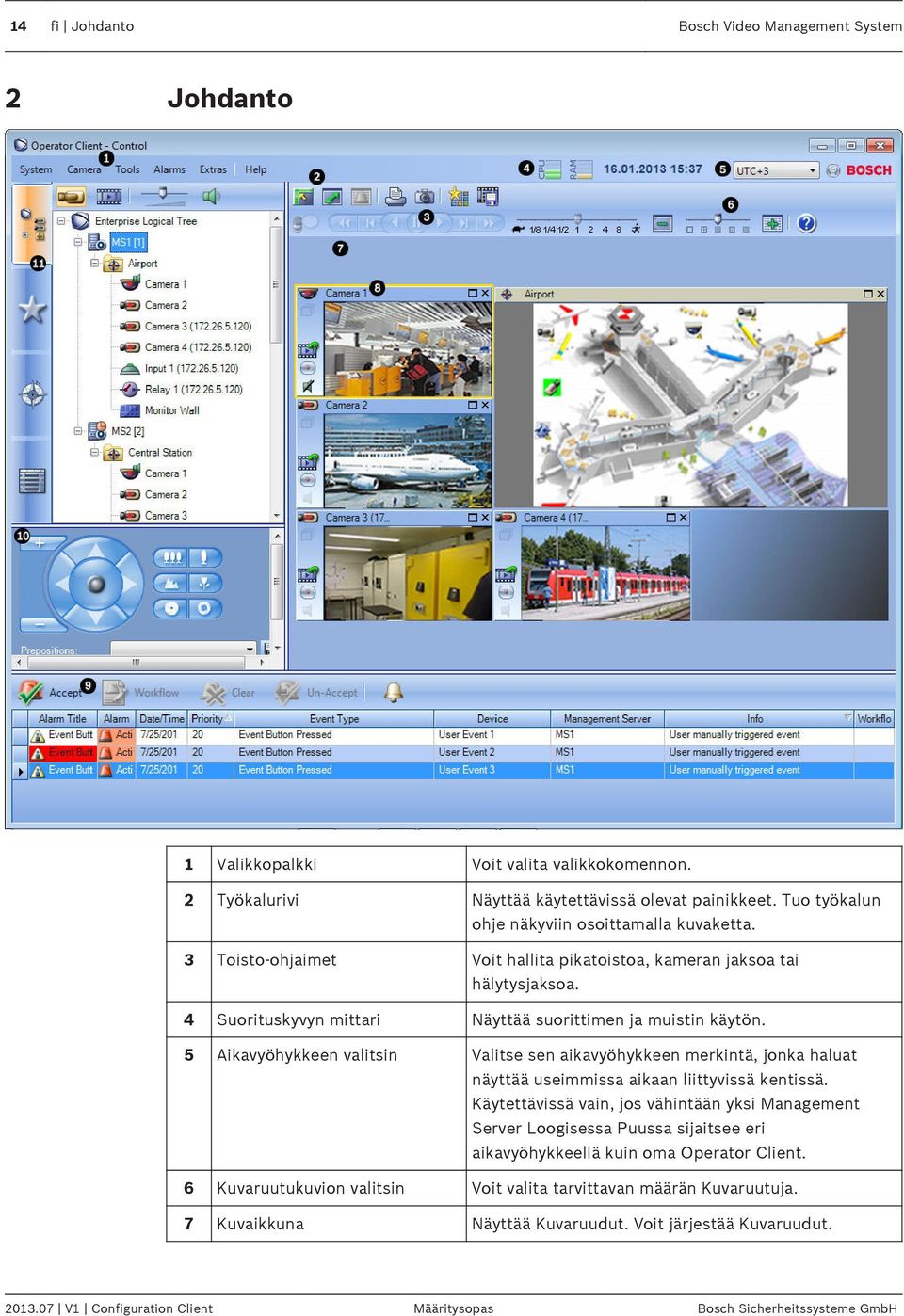Open the Prepositions dropdown list

click(x=184, y=649)
